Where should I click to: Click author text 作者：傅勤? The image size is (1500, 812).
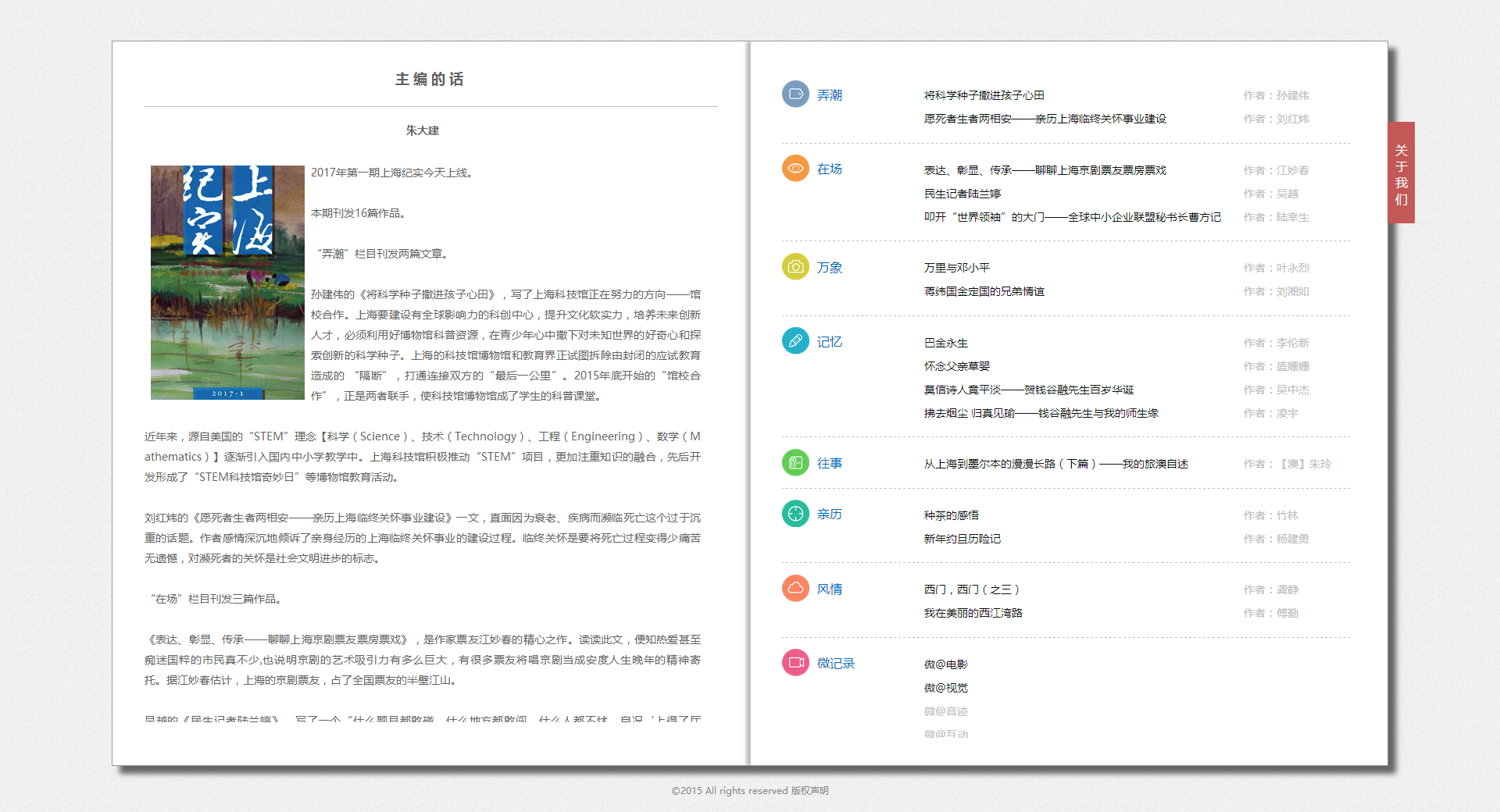(x=1271, y=613)
